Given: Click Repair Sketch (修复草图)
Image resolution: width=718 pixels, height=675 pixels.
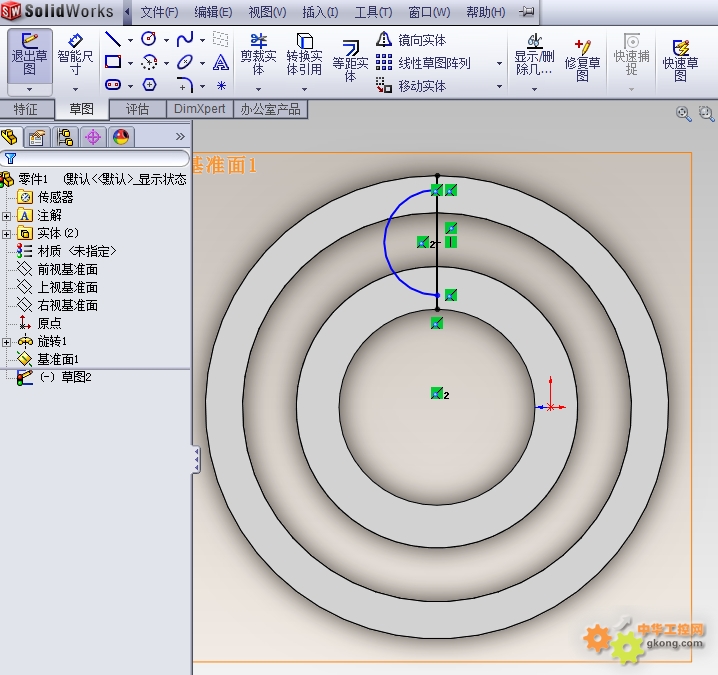Looking at the screenshot, I should tap(582, 60).
